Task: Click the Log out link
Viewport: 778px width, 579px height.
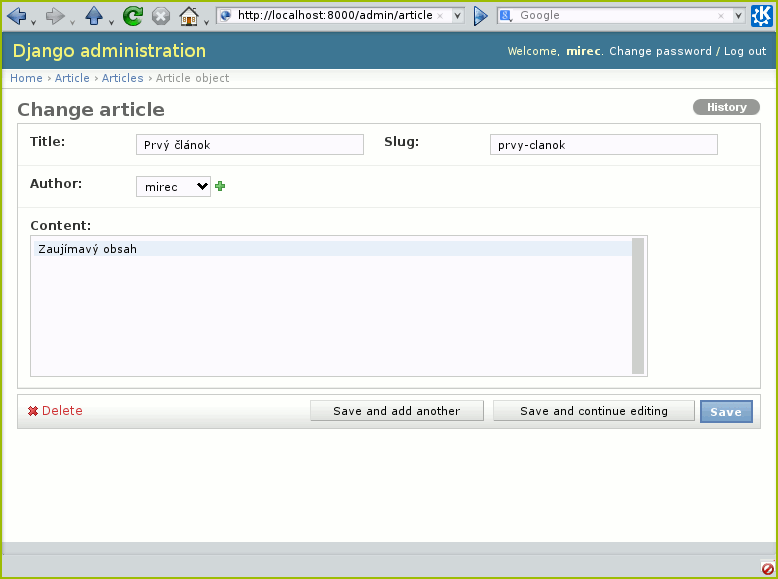Action: pos(745,51)
